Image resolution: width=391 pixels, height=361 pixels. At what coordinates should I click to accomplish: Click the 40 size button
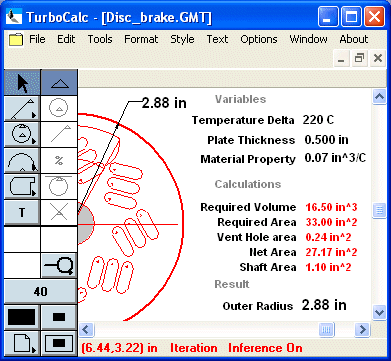pos(40,292)
